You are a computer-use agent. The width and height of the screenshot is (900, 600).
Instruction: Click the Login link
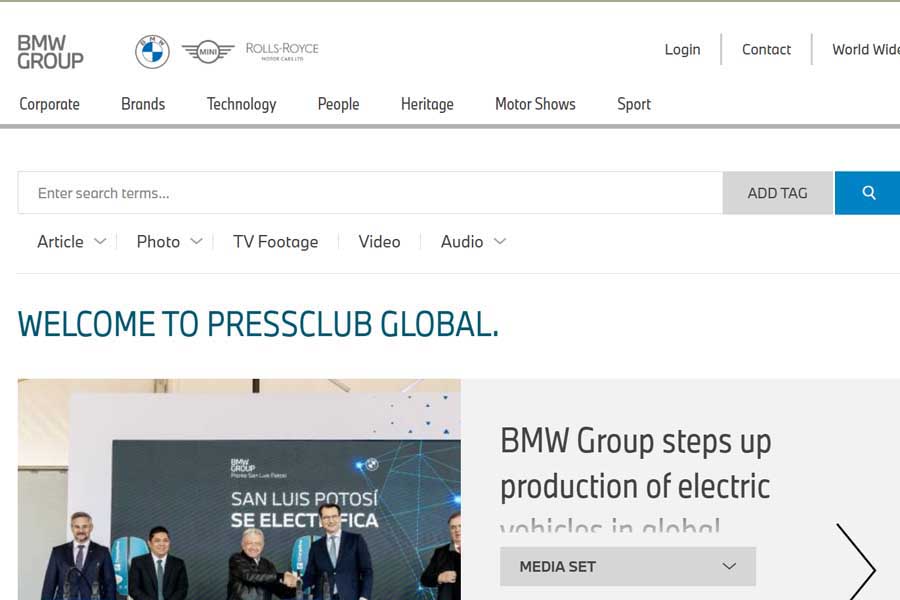(682, 49)
